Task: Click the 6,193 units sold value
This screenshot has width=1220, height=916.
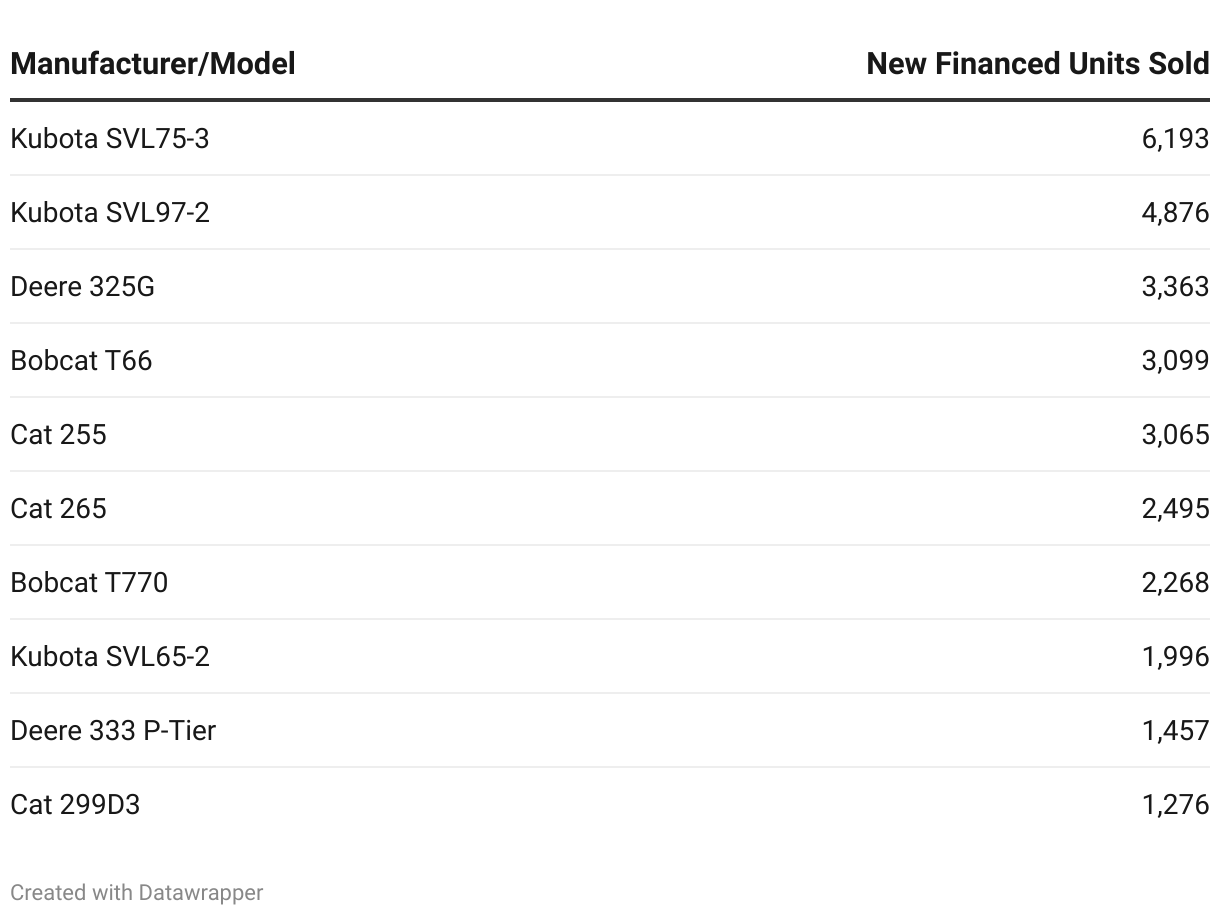Action: [x=1175, y=139]
